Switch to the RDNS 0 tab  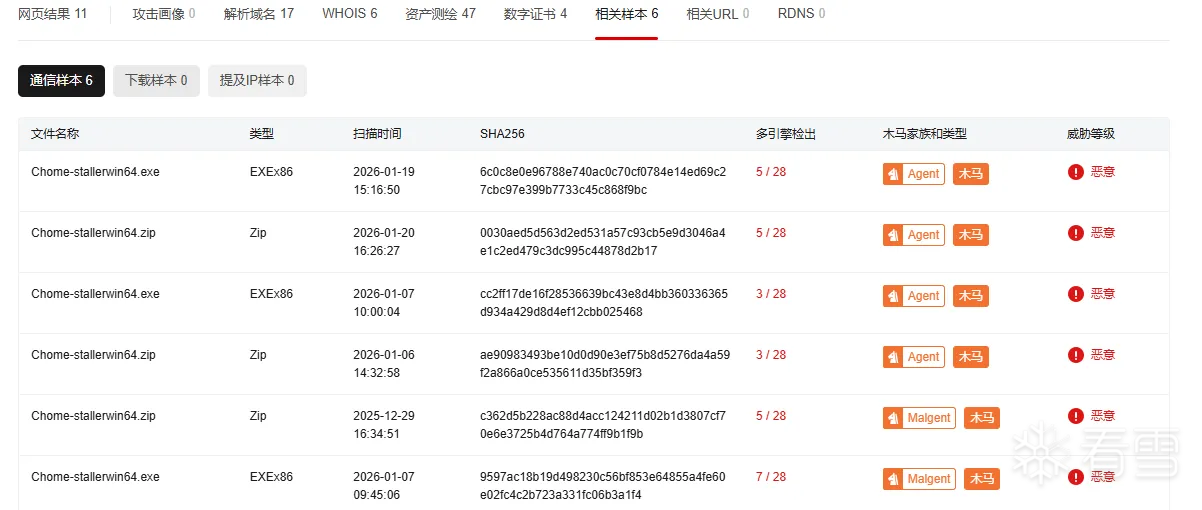tap(802, 14)
